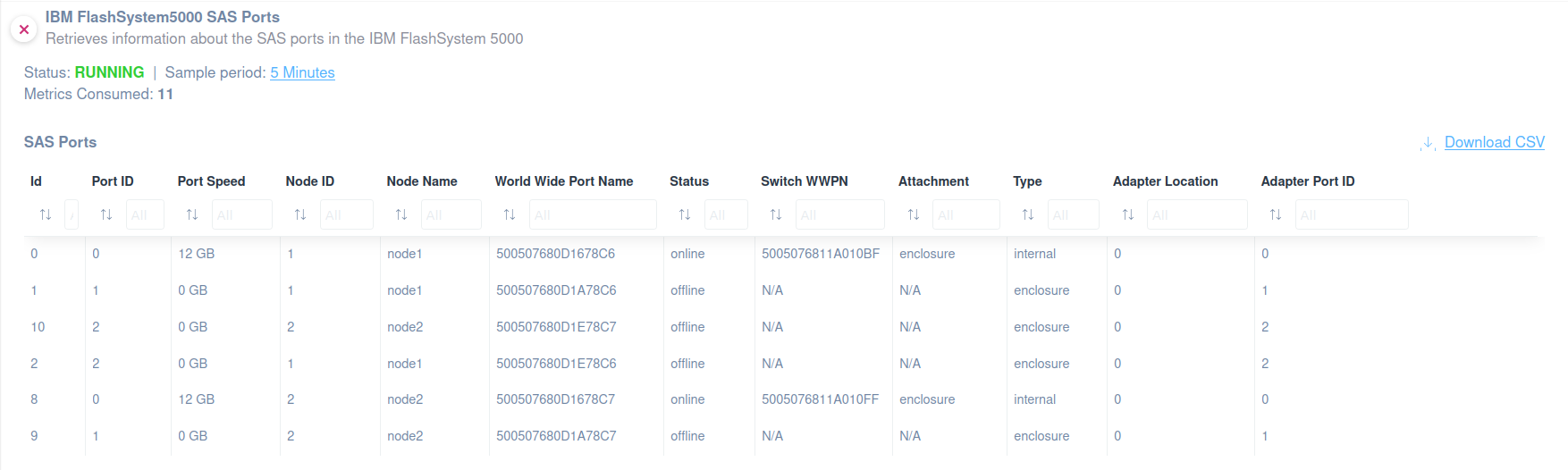
Task: Sort table by Port Speed column
Action: pyautogui.click(x=192, y=214)
